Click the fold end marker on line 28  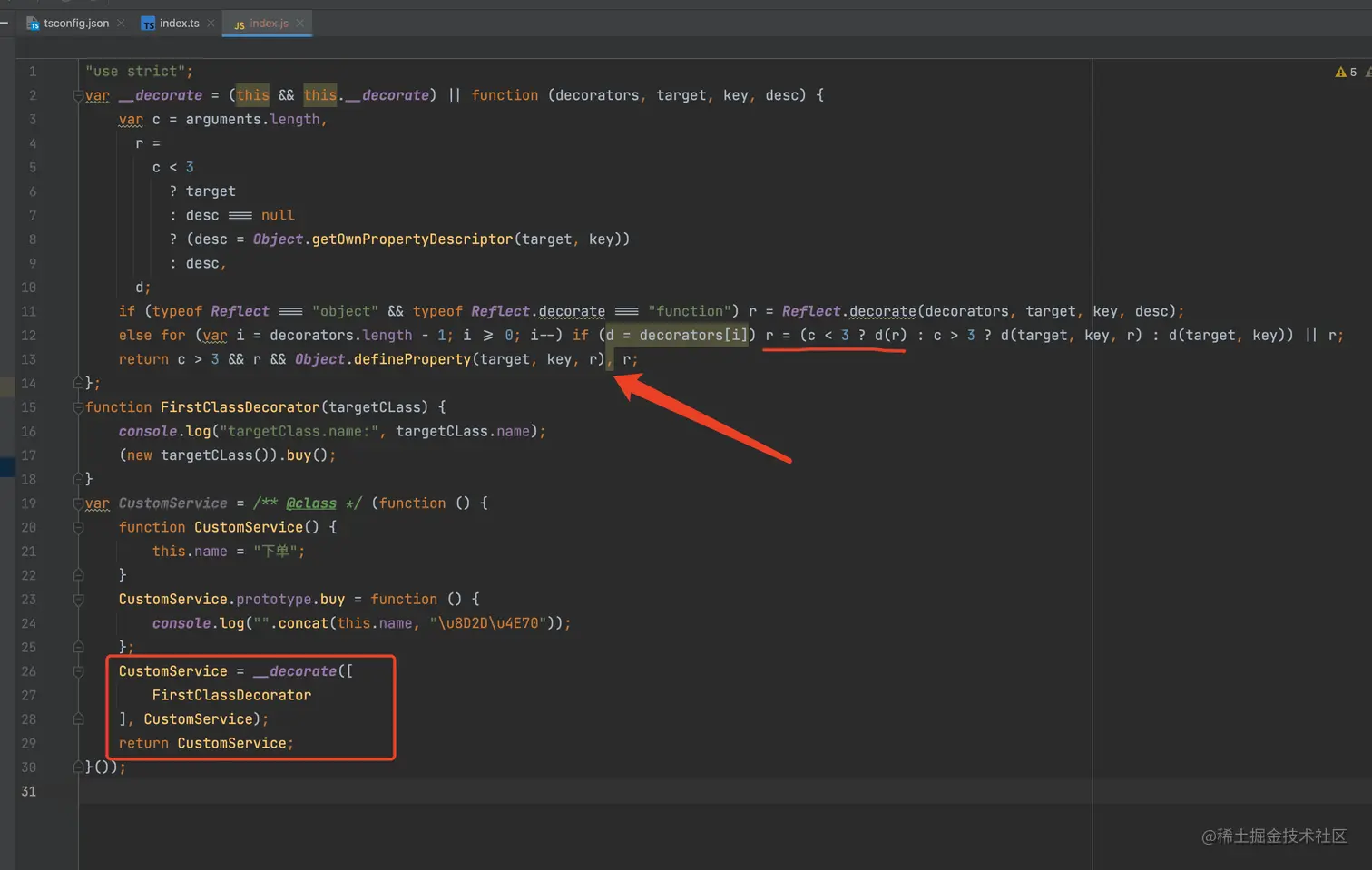pos(78,719)
